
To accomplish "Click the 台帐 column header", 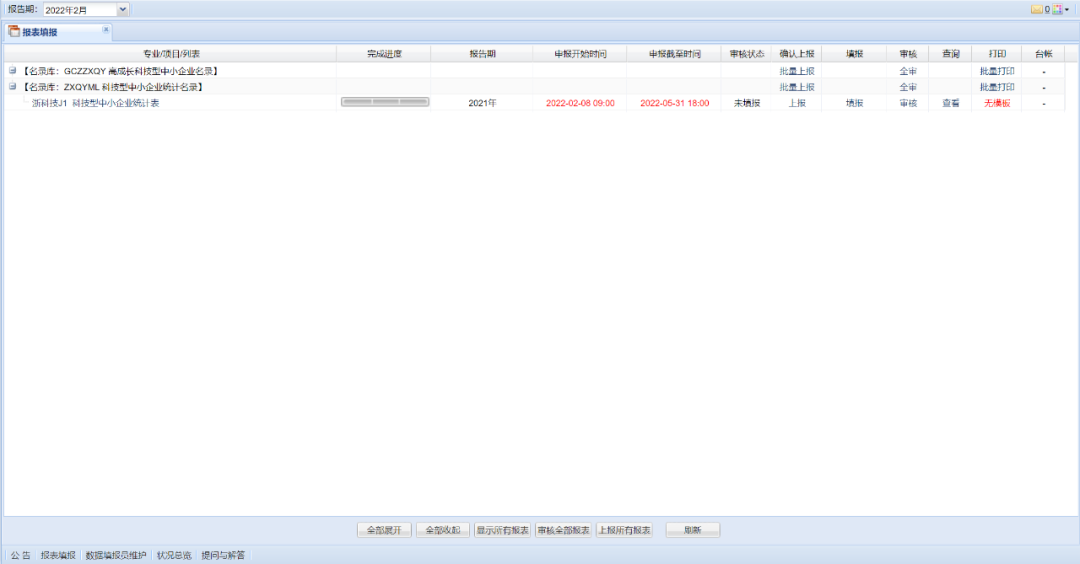I will [x=1043, y=54].
